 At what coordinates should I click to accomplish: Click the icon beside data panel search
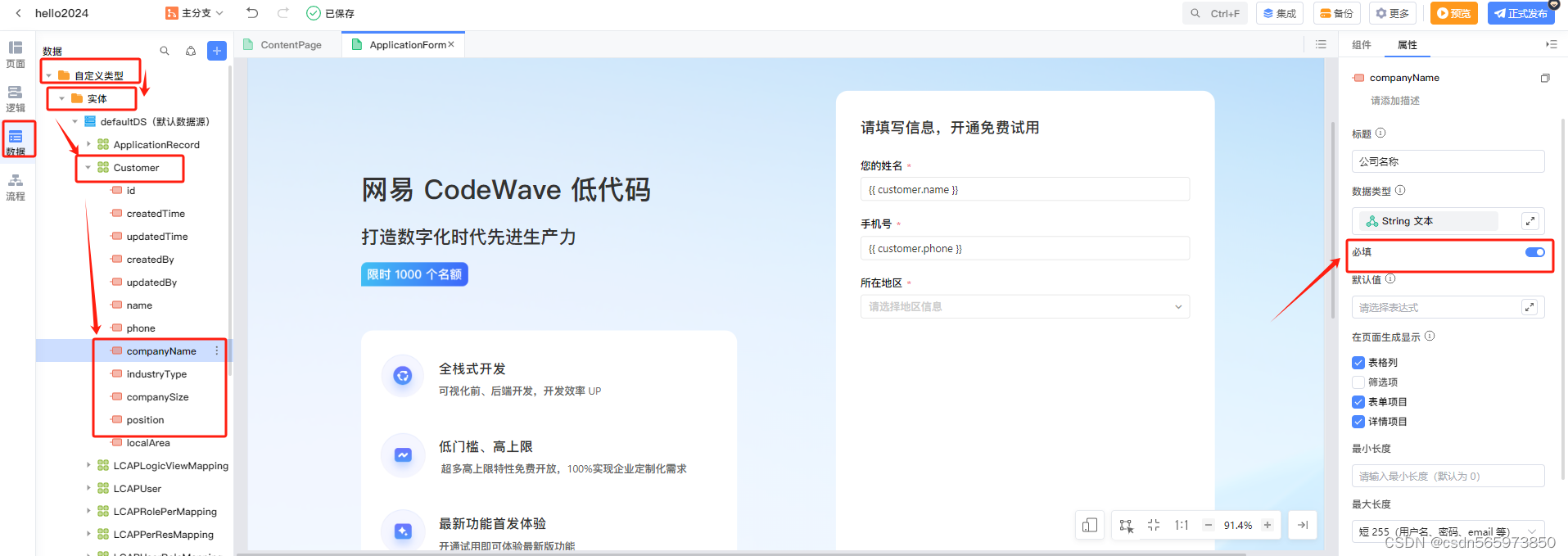point(191,51)
